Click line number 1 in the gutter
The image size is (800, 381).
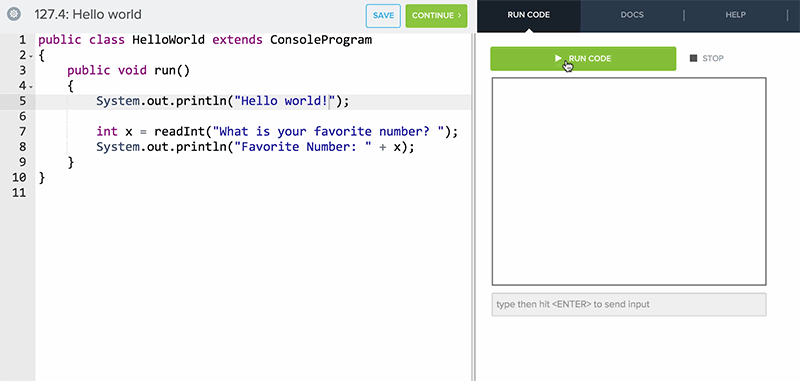[x=22, y=40]
